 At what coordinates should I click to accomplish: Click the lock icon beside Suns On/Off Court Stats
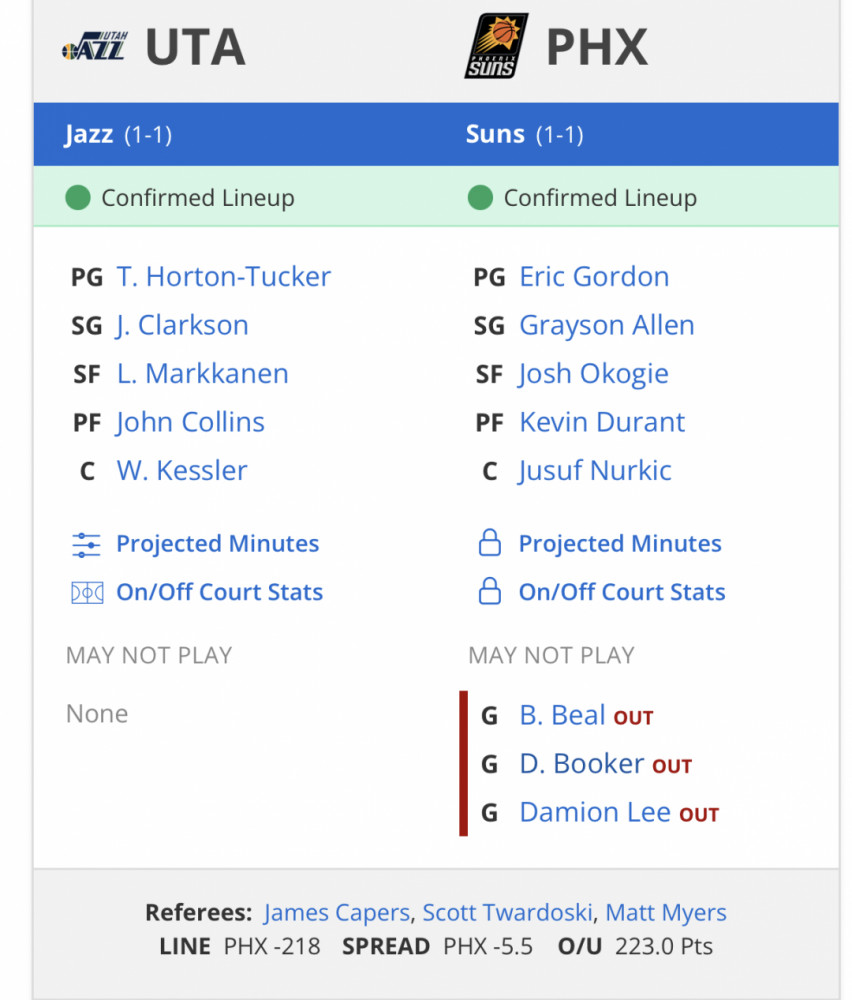pyautogui.click(x=490, y=591)
